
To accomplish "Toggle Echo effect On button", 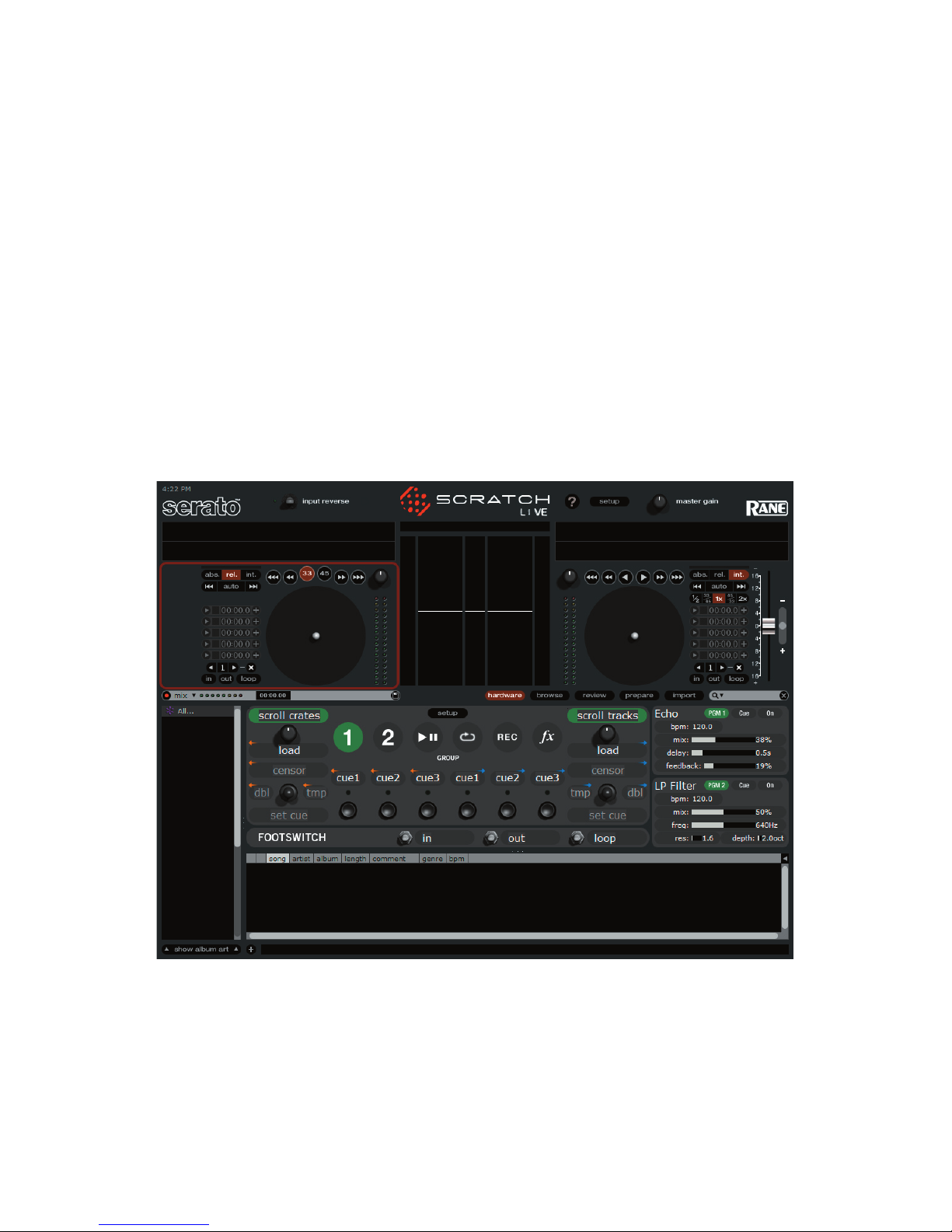I will coord(770,714).
